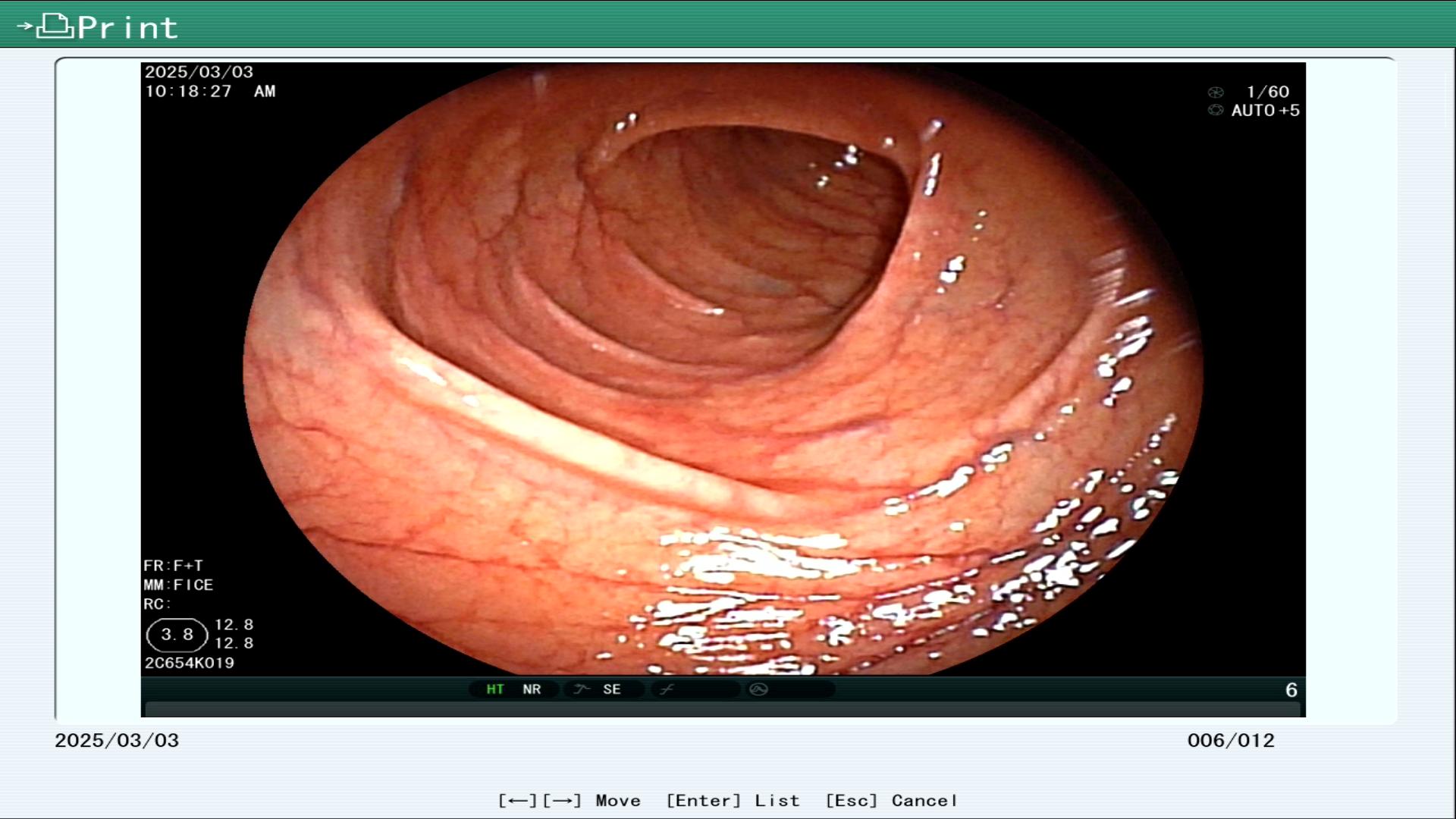This screenshot has height=819, width=1456.
Task: Click the 2025/03/03 date below the preview
Action: tap(117, 741)
